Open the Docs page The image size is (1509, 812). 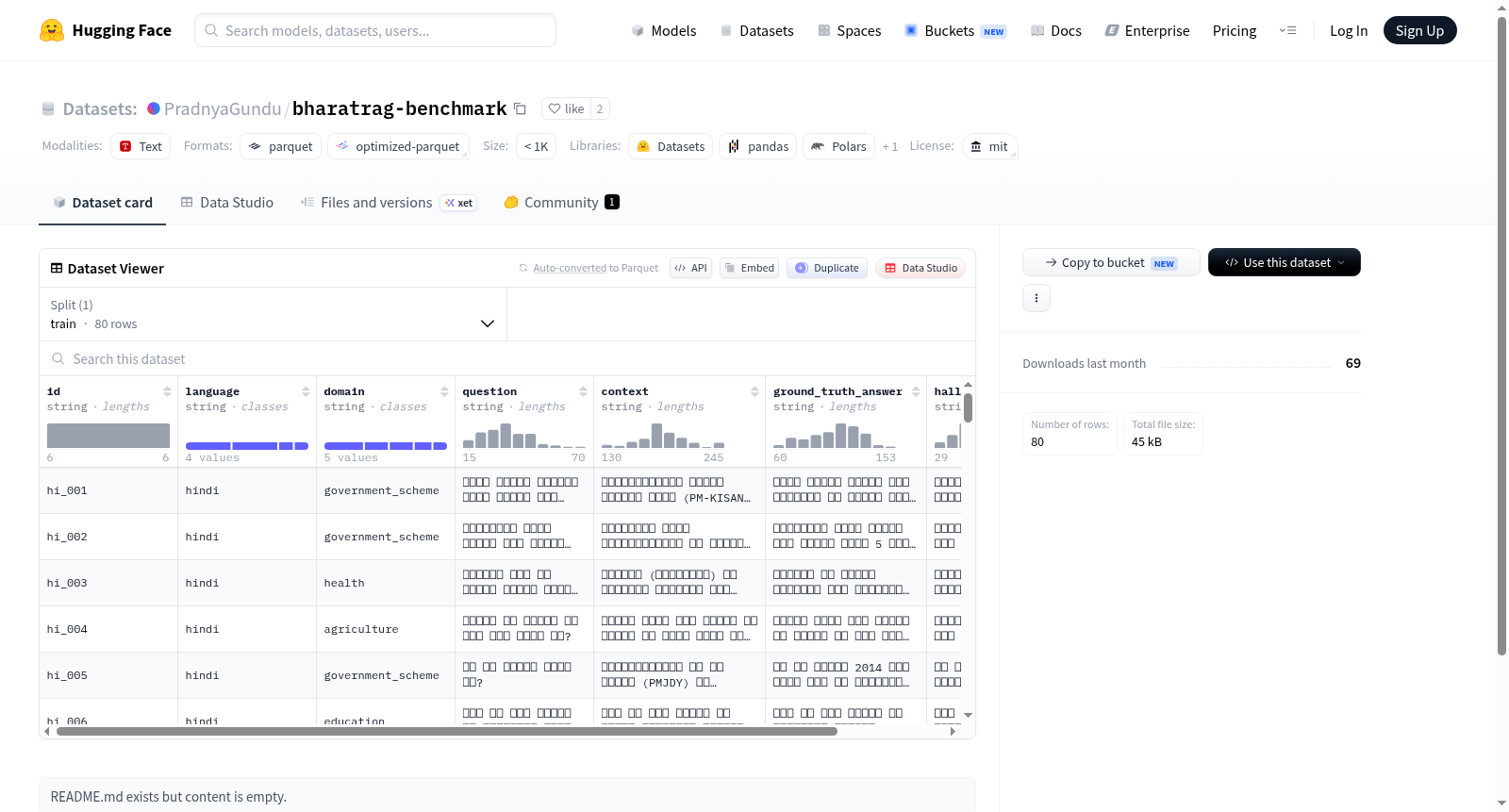click(1056, 30)
